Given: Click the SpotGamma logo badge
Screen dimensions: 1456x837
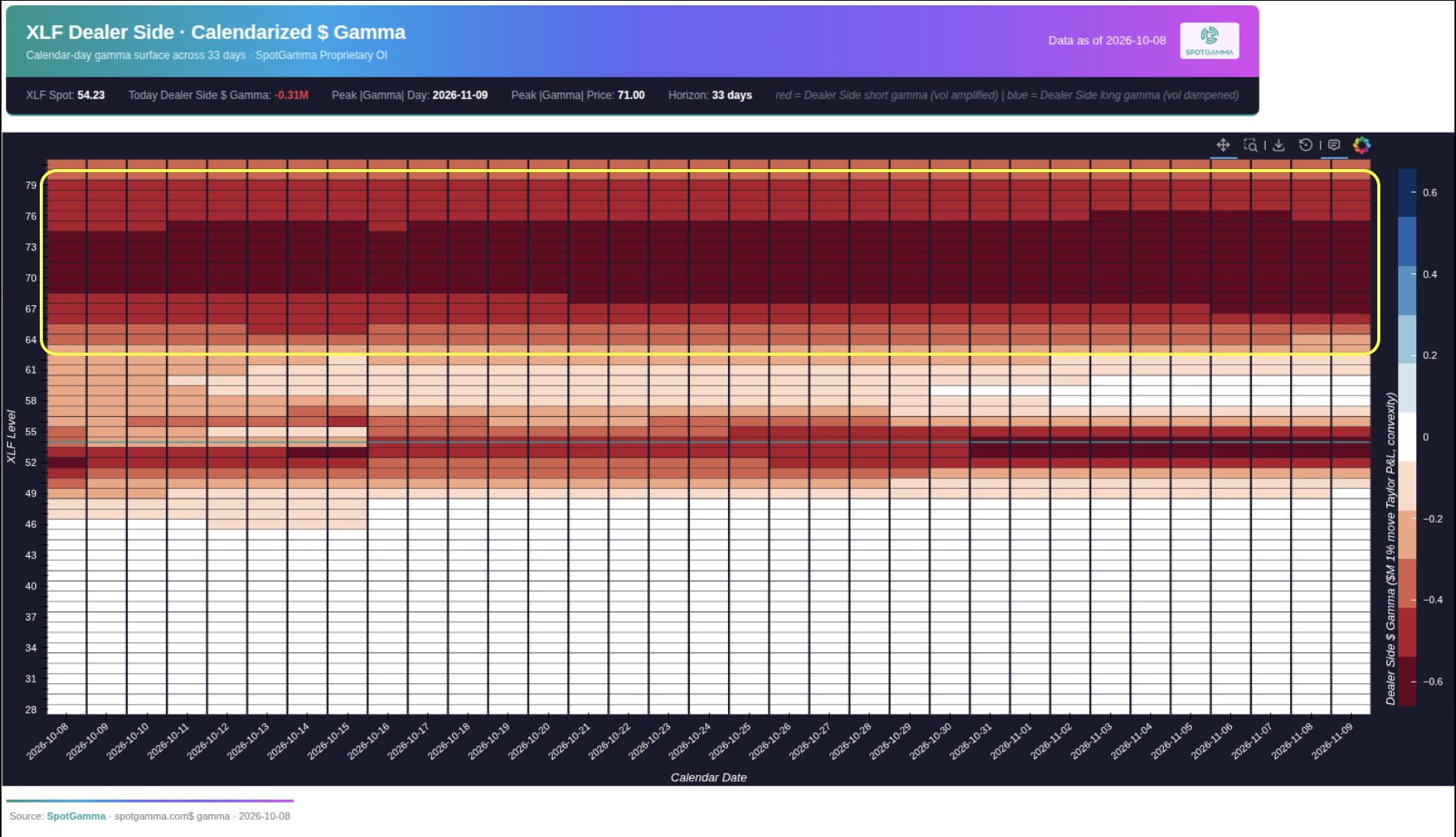Looking at the screenshot, I should point(1209,41).
